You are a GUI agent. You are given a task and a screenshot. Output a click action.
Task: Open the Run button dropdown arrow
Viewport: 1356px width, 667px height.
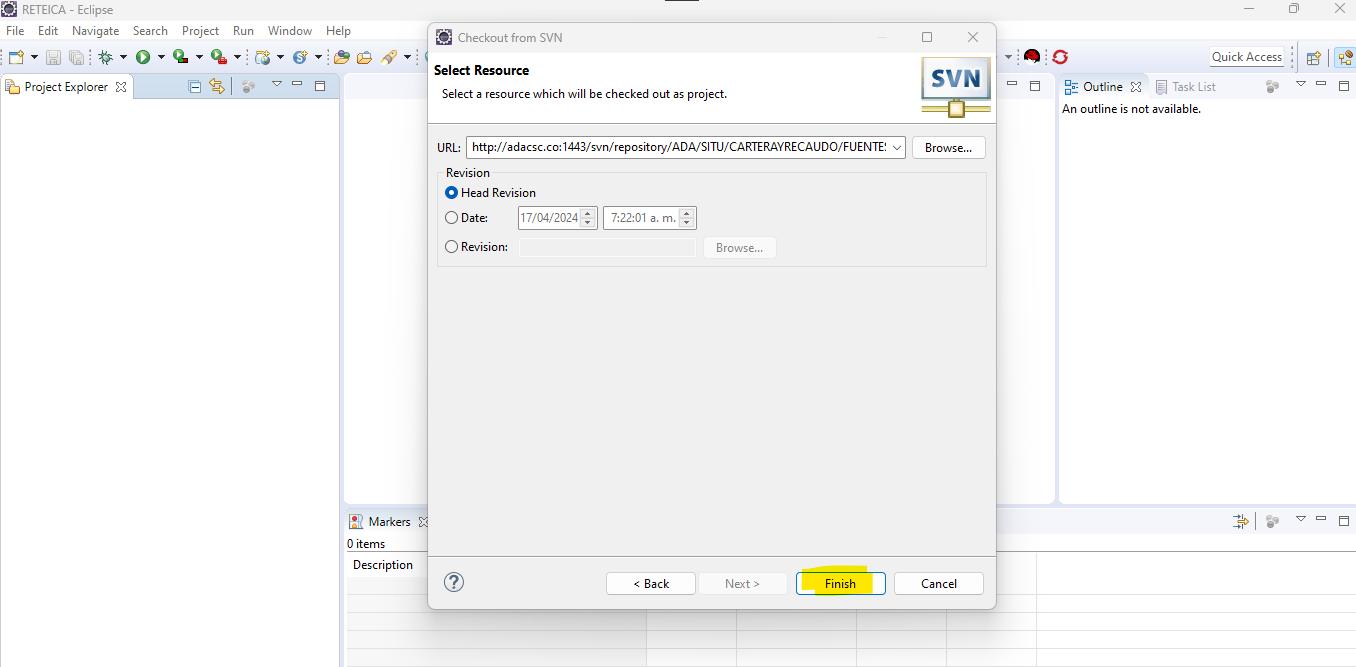(161, 58)
